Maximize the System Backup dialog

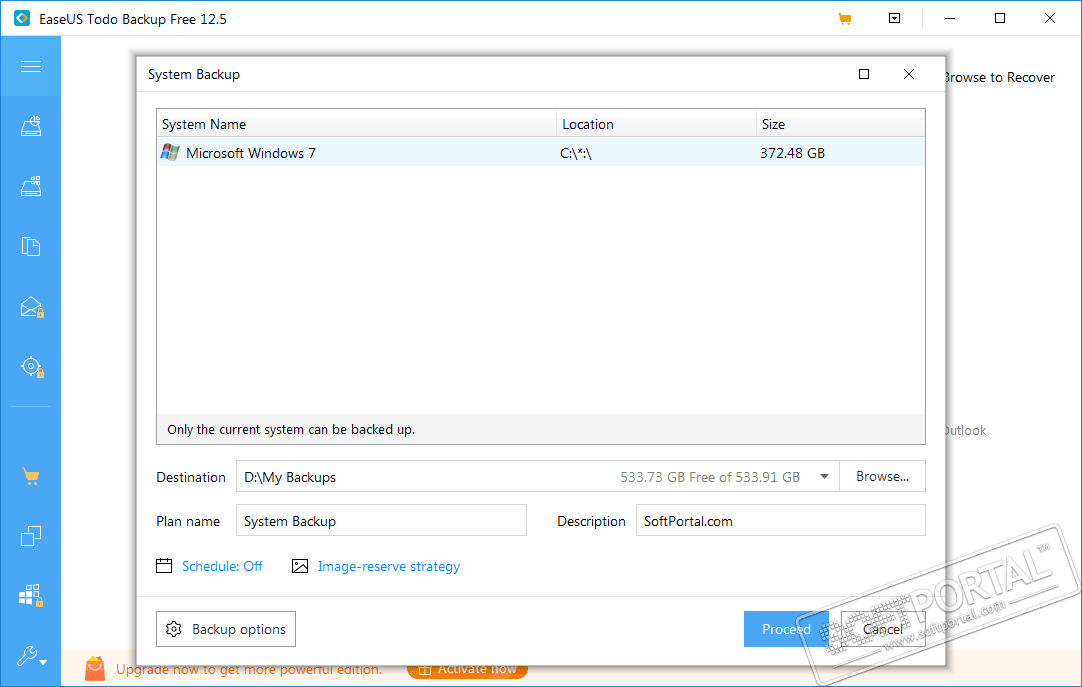(864, 74)
